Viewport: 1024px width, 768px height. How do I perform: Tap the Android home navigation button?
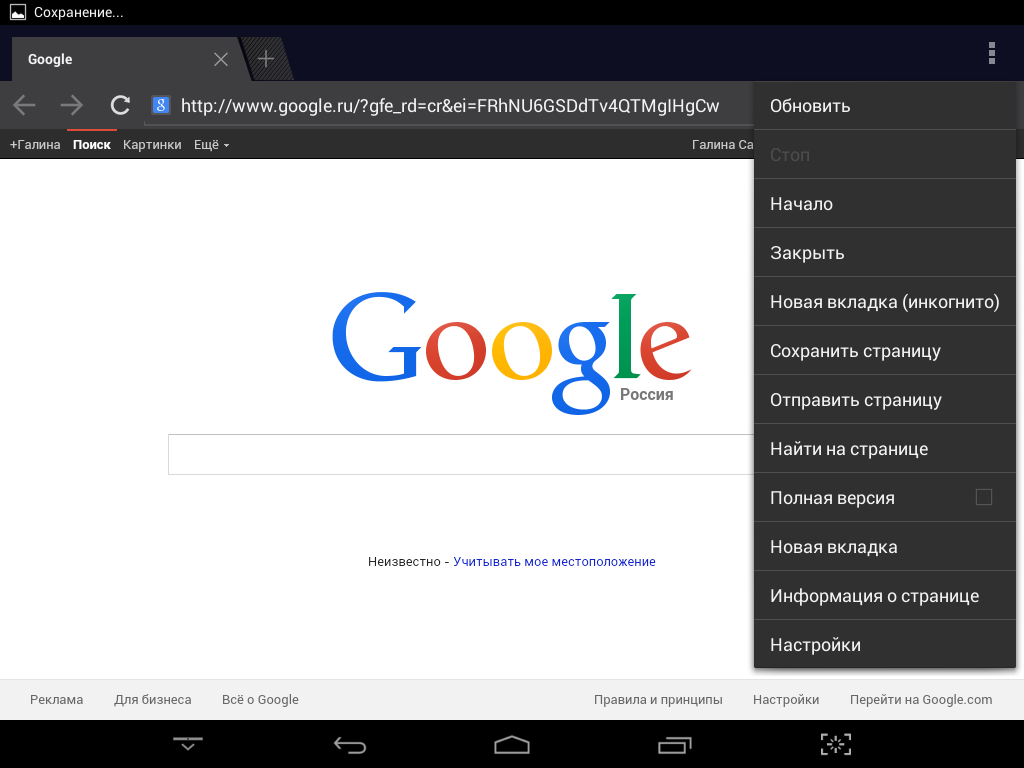click(x=512, y=744)
